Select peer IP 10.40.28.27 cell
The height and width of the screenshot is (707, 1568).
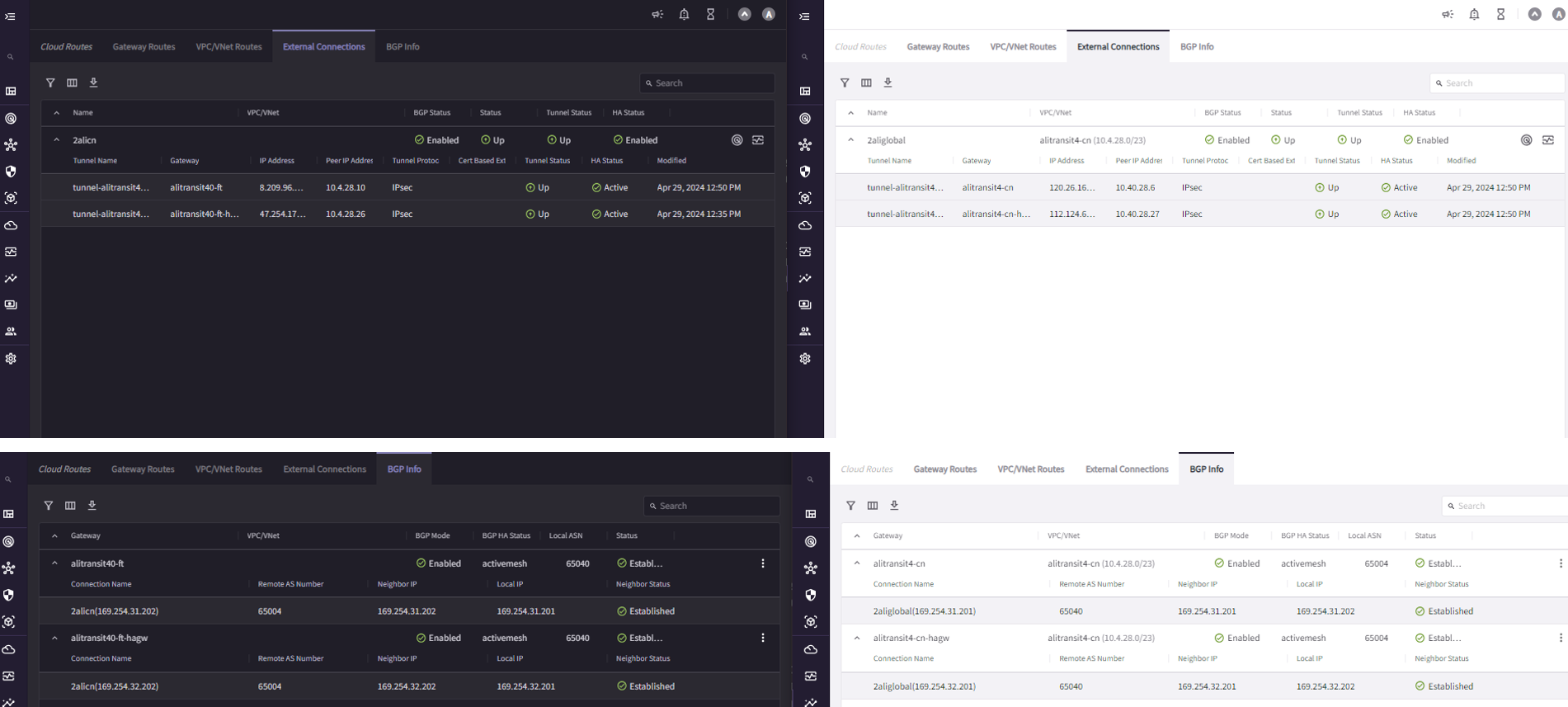pyautogui.click(x=1137, y=214)
